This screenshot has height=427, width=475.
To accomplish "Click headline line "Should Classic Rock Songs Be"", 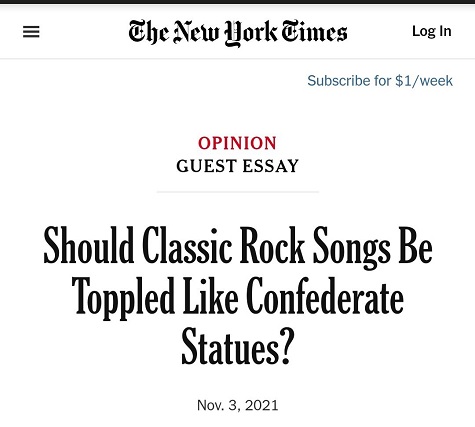I will pyautogui.click(x=238, y=247).
